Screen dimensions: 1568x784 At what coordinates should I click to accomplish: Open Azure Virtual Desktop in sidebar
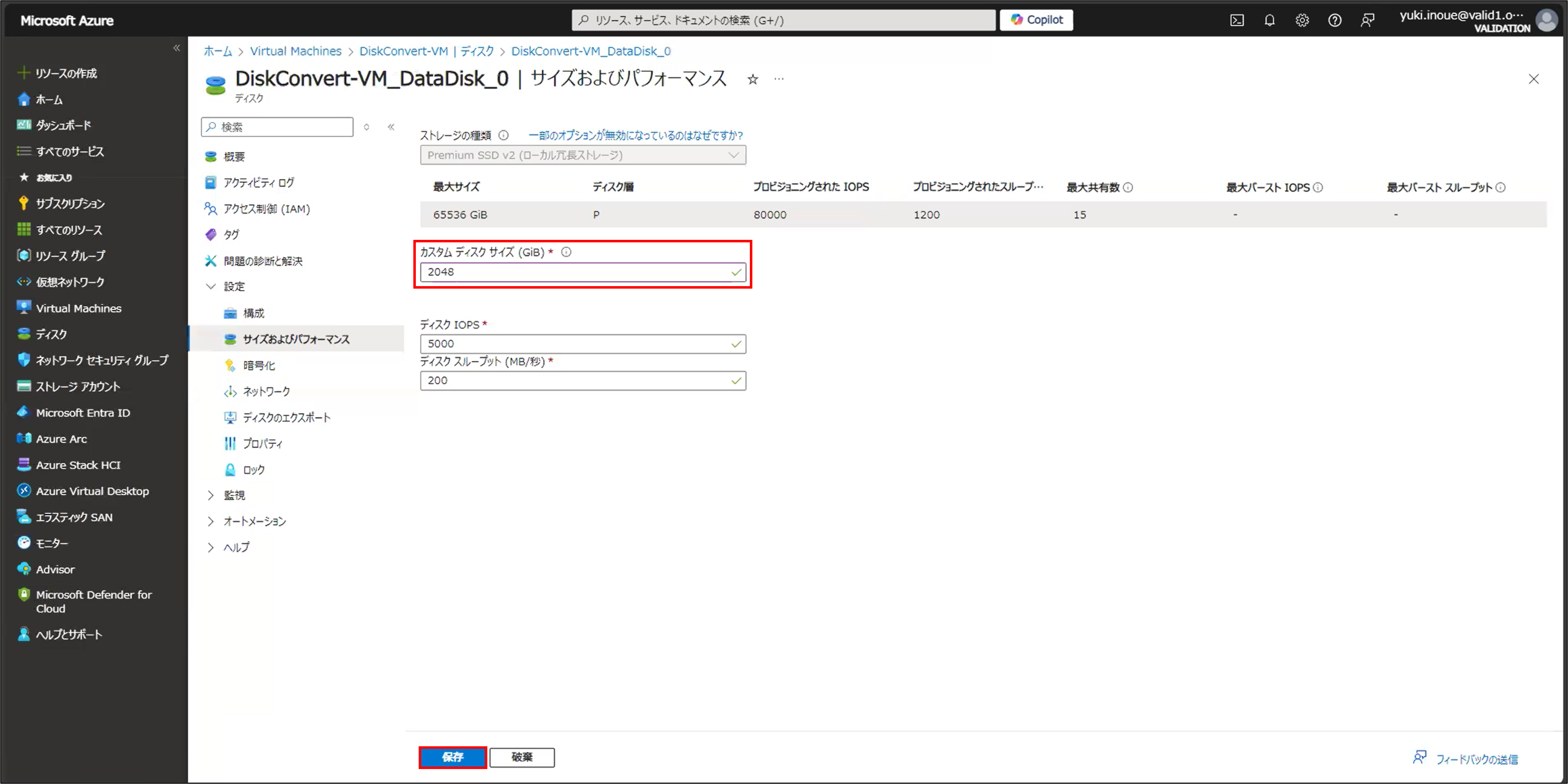(83, 491)
